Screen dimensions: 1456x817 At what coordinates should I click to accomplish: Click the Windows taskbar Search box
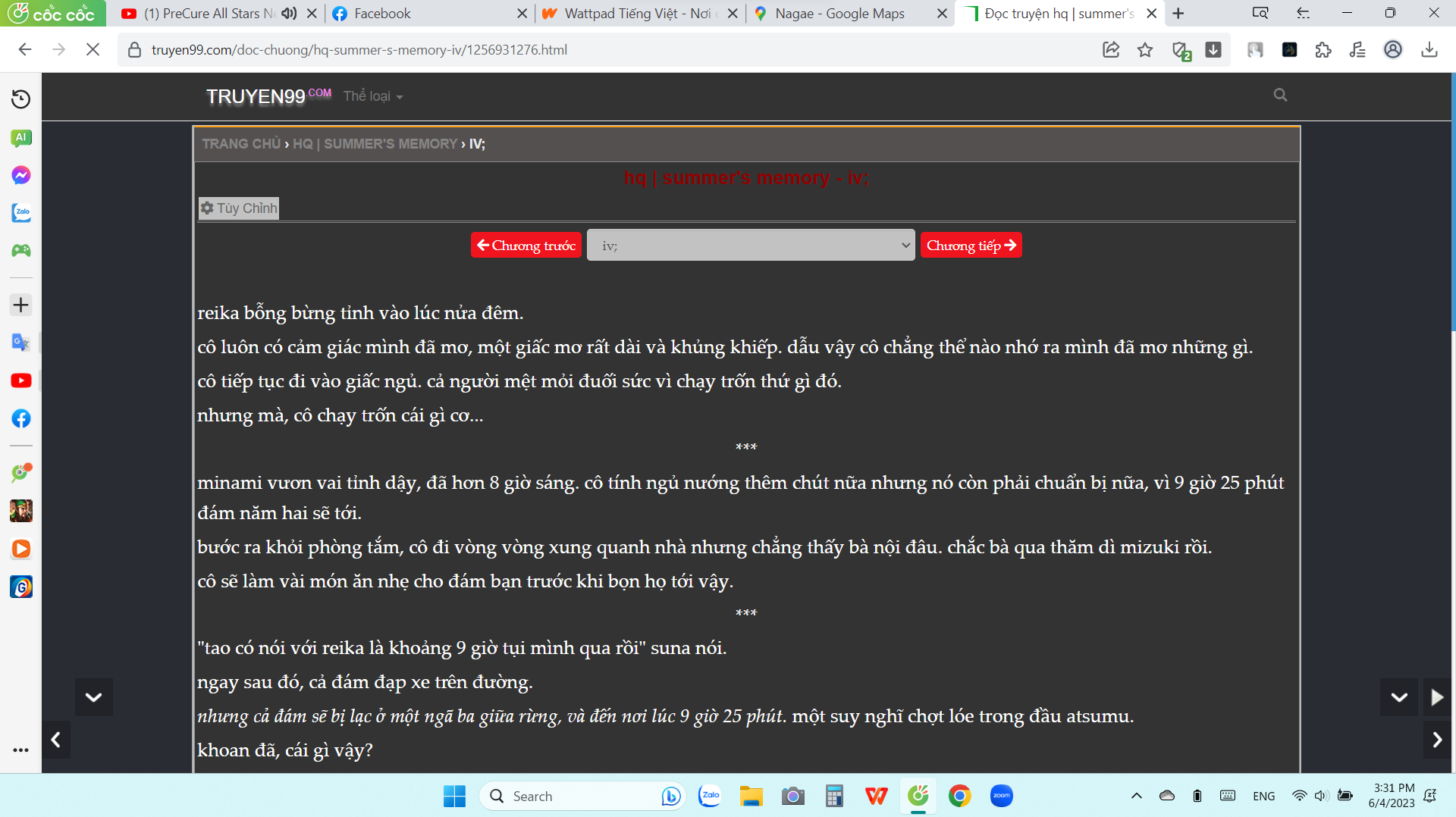pos(582,796)
